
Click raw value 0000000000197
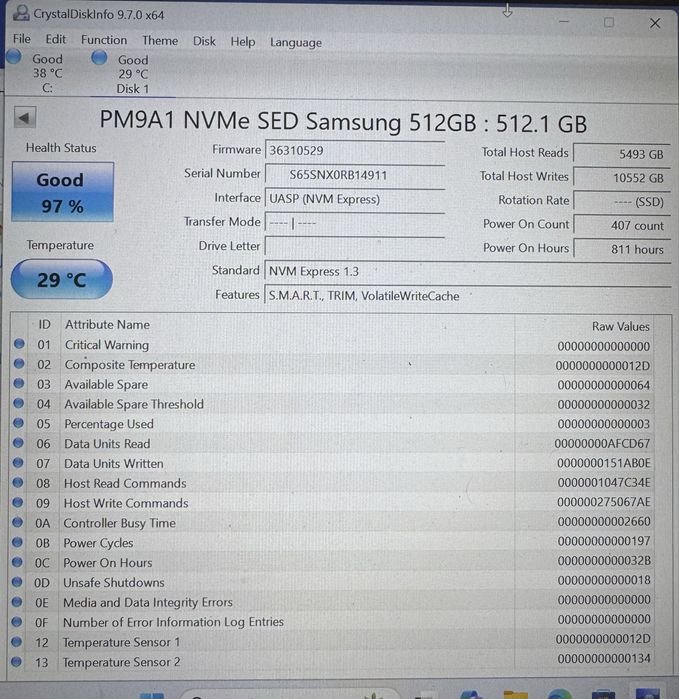[x=604, y=541]
